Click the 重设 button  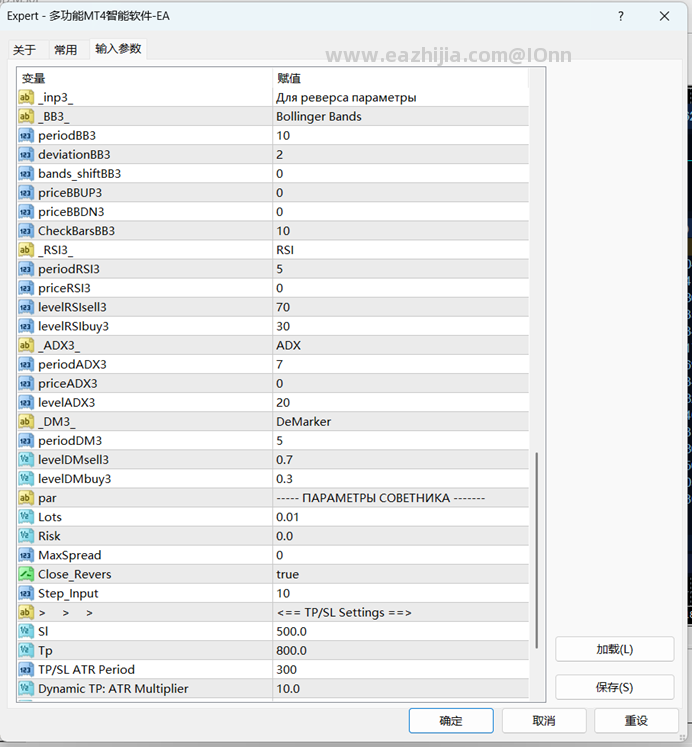(x=636, y=720)
